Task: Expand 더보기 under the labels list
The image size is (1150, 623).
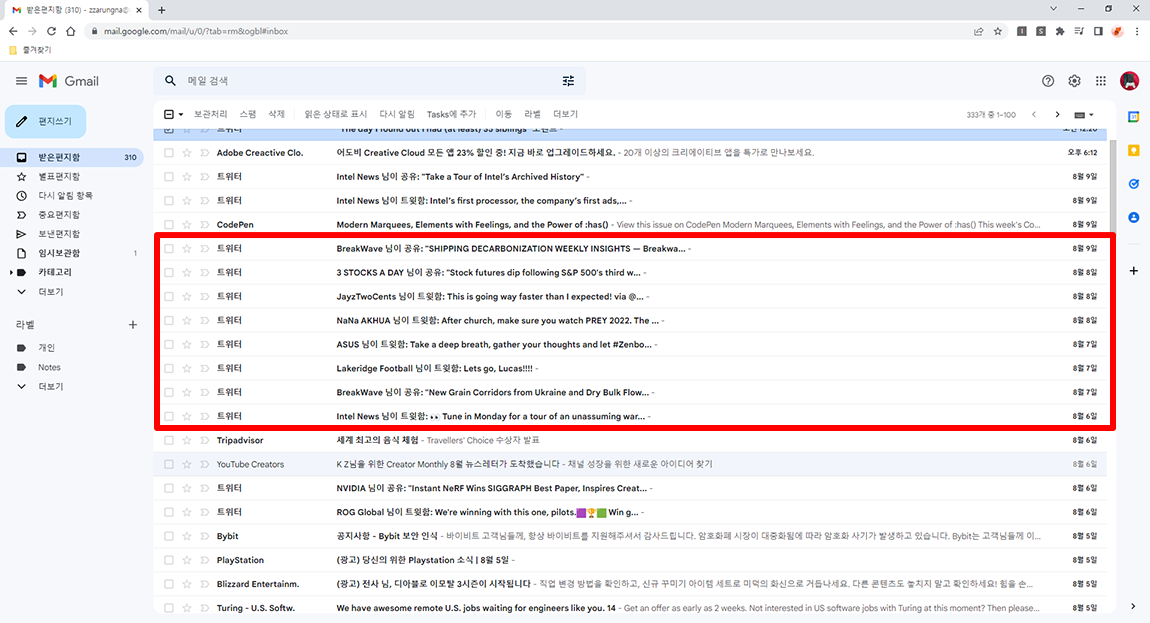Action: pyautogui.click(x=51, y=386)
